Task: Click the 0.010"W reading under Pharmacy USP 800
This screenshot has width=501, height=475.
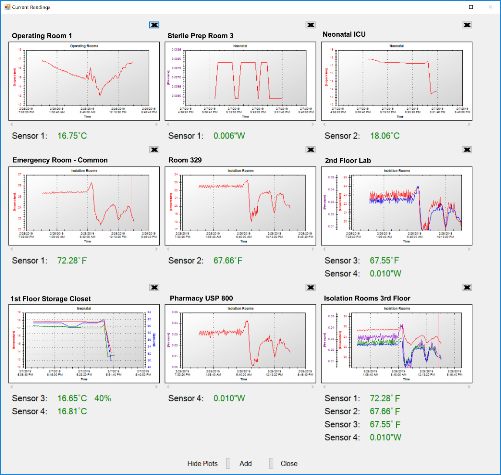Action: [229, 398]
